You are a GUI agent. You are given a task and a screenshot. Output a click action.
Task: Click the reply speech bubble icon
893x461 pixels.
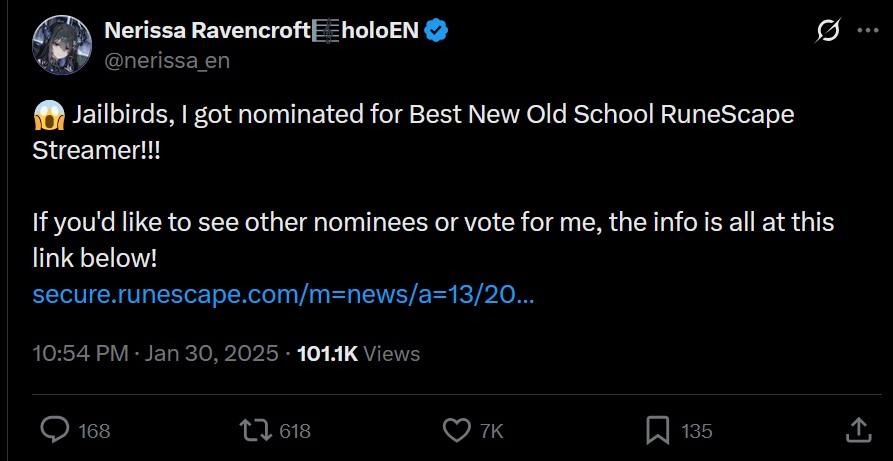coord(54,430)
